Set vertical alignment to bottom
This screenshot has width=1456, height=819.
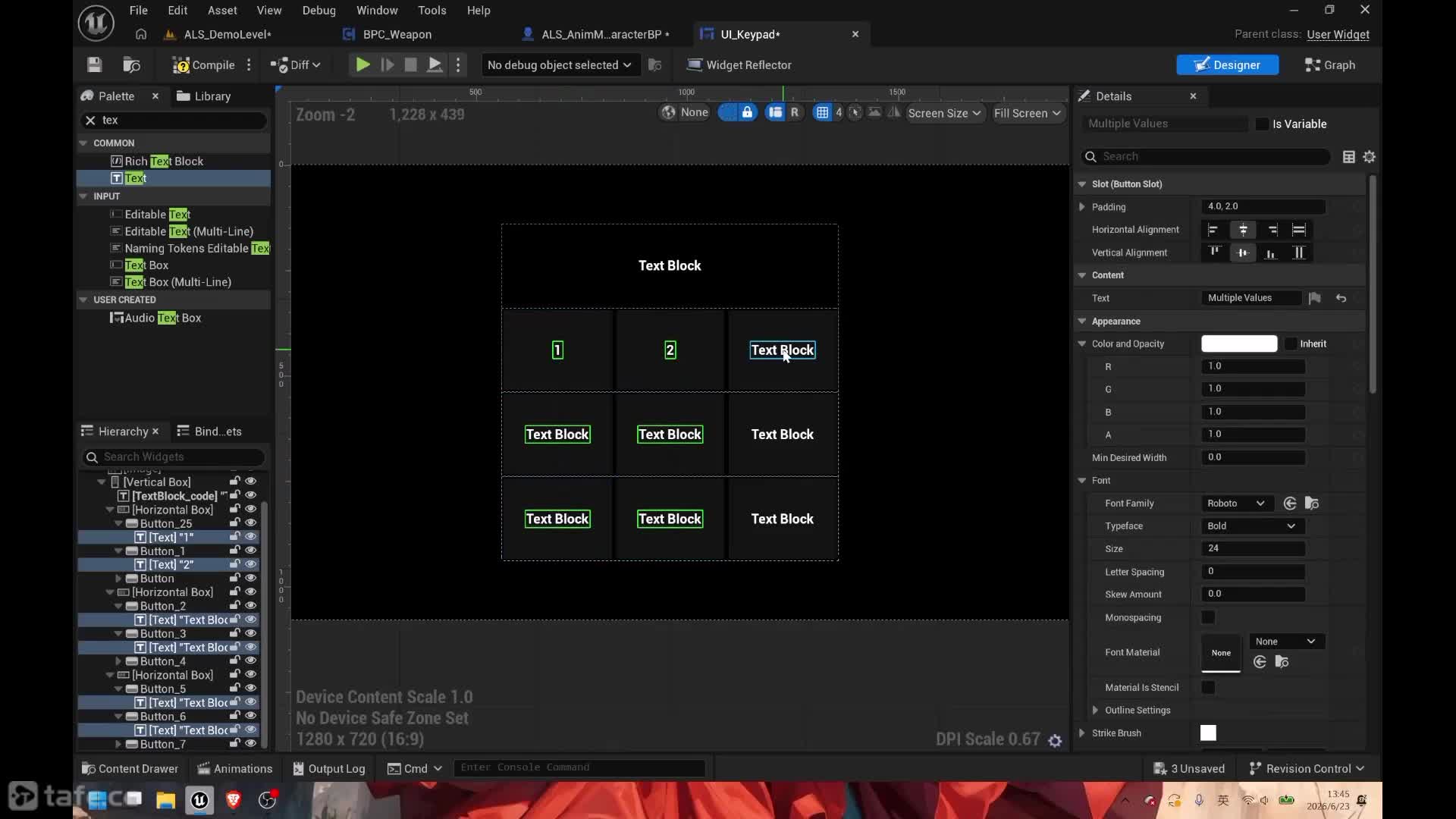(x=1271, y=253)
